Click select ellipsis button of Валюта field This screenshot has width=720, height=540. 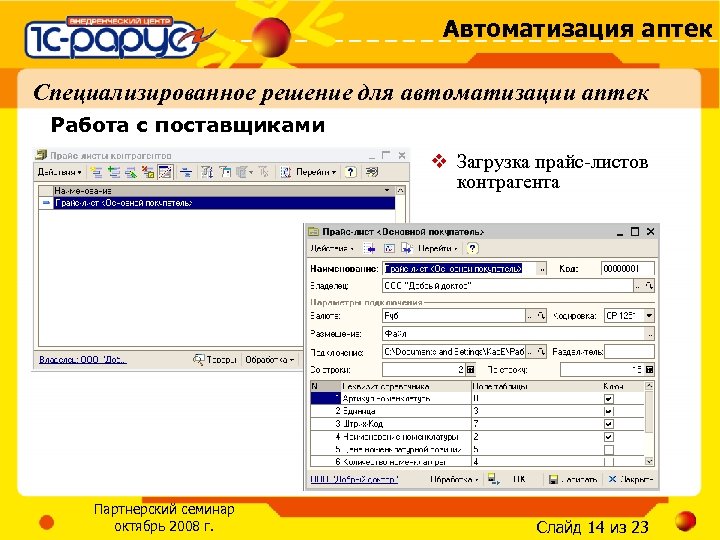pyautogui.click(x=530, y=316)
